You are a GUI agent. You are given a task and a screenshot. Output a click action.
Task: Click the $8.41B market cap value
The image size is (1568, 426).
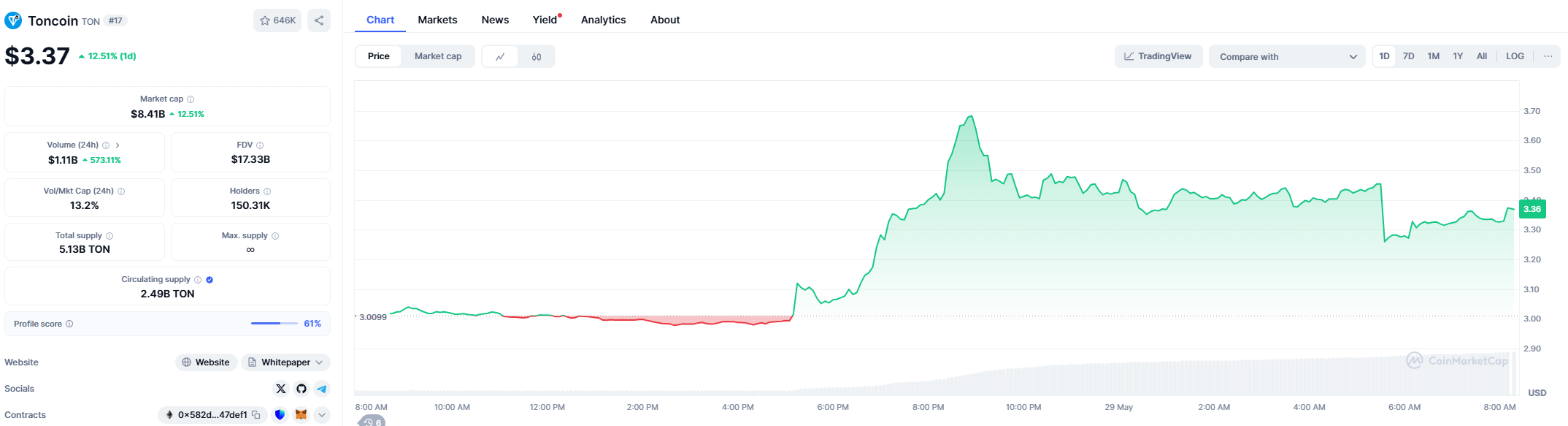pyautogui.click(x=148, y=114)
